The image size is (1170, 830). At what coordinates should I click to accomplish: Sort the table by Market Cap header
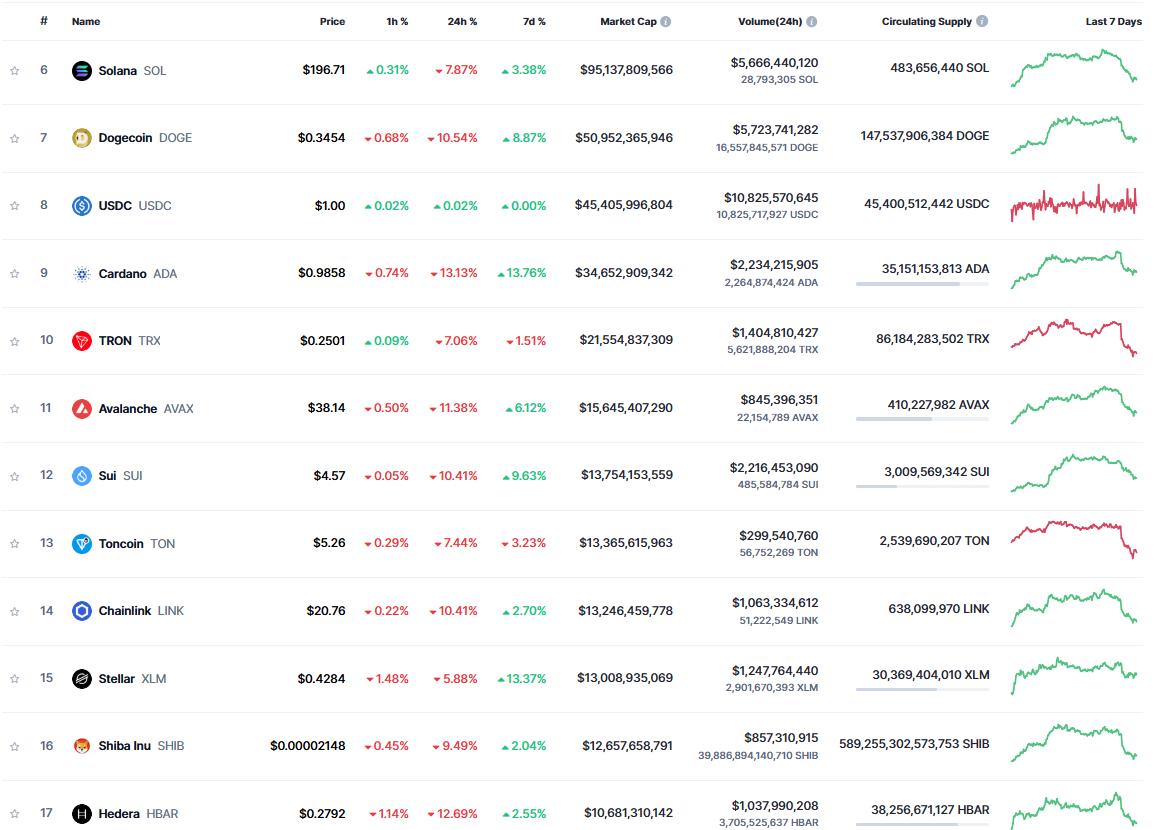628,21
